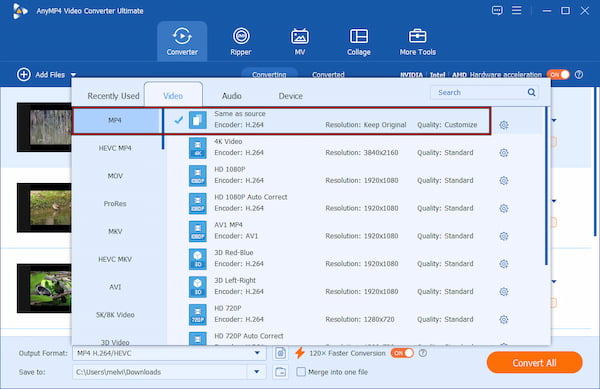Open settings gear for HD 1080P
Image resolution: width=600 pixels, height=389 pixels.
pos(504,181)
